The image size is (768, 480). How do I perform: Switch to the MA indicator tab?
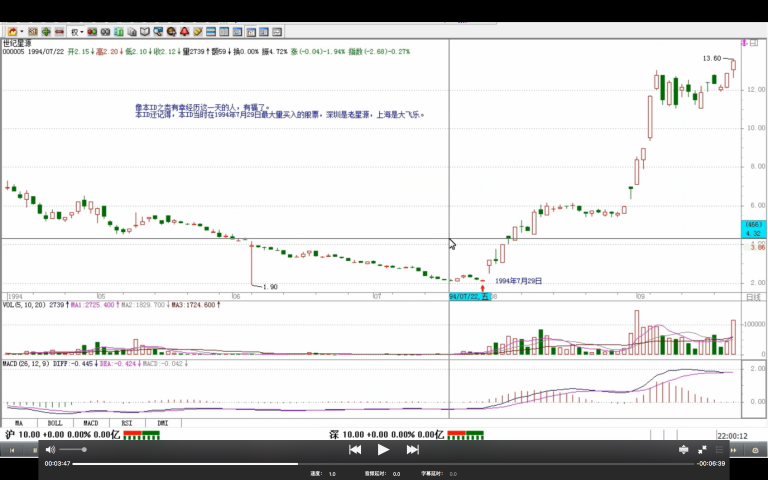19,423
